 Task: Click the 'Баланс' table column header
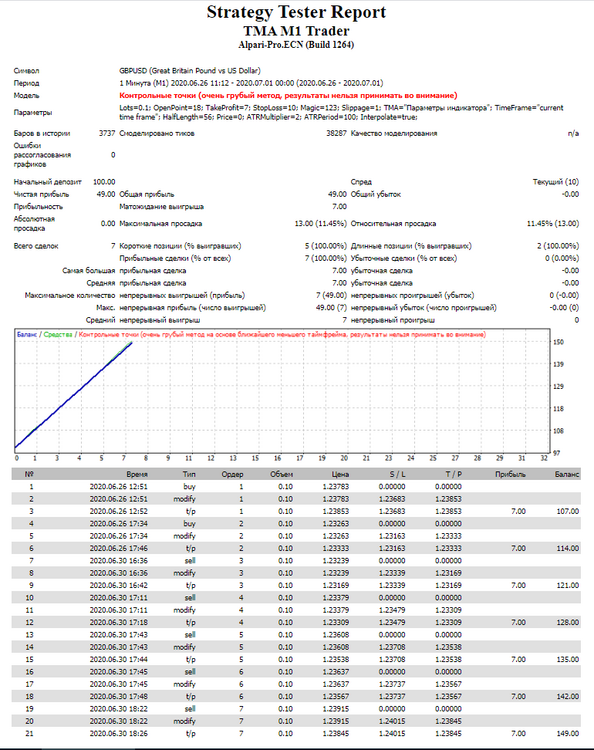click(x=567, y=474)
